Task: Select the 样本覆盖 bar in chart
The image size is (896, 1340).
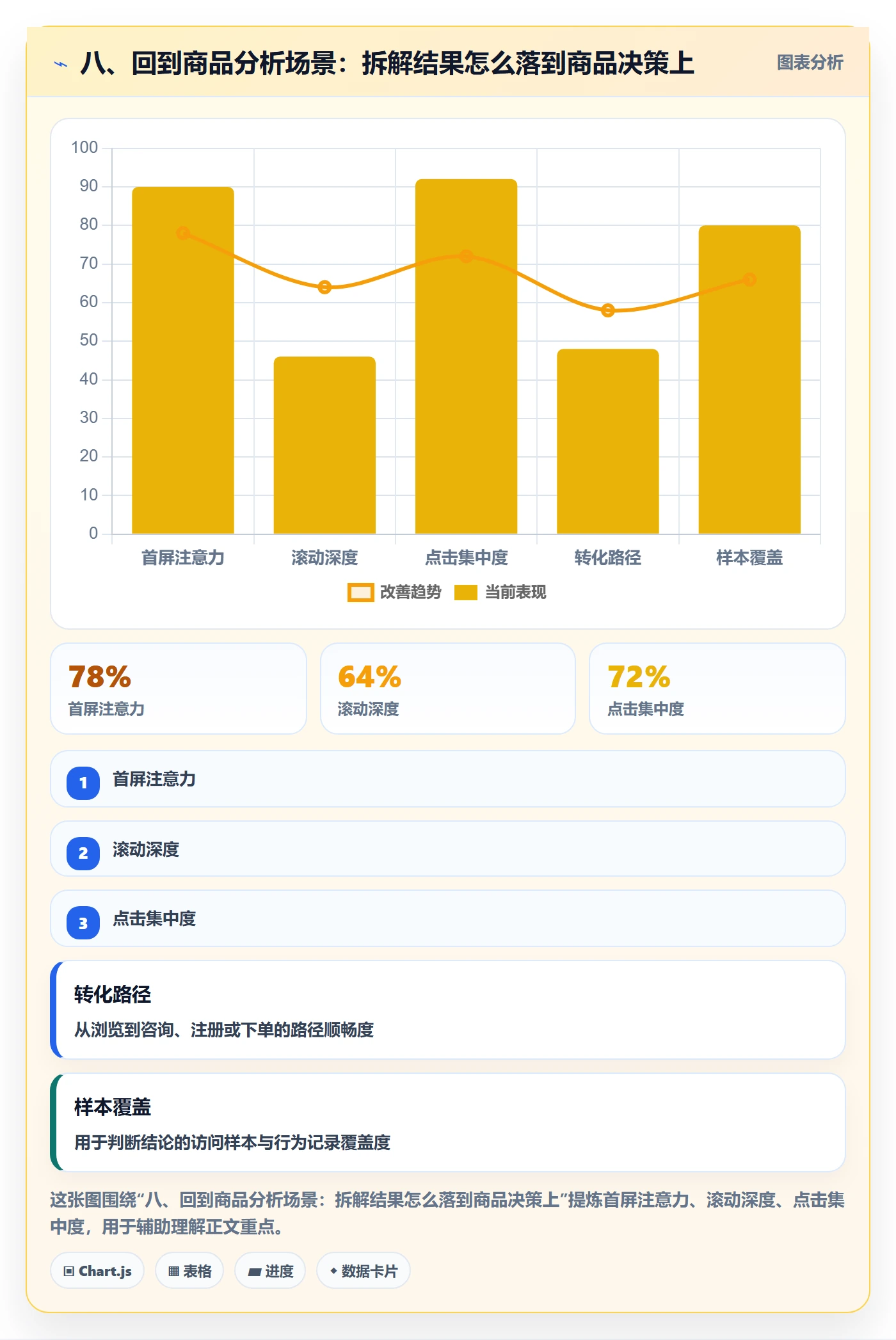Action: [749, 379]
